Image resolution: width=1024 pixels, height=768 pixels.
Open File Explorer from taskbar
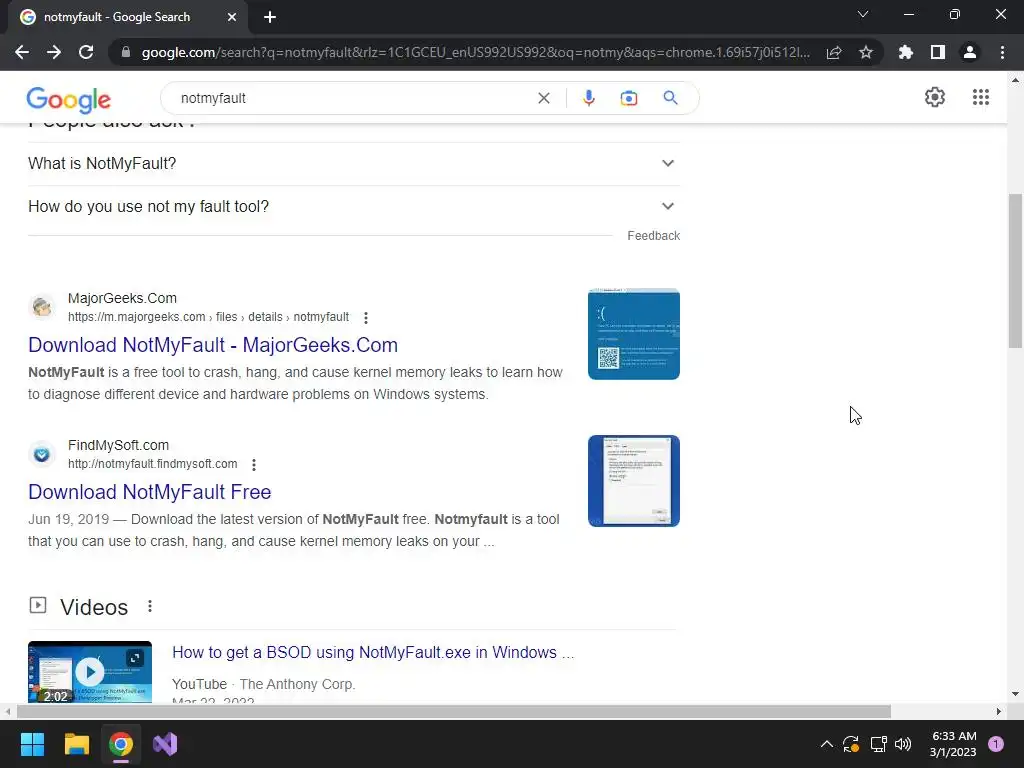76,744
